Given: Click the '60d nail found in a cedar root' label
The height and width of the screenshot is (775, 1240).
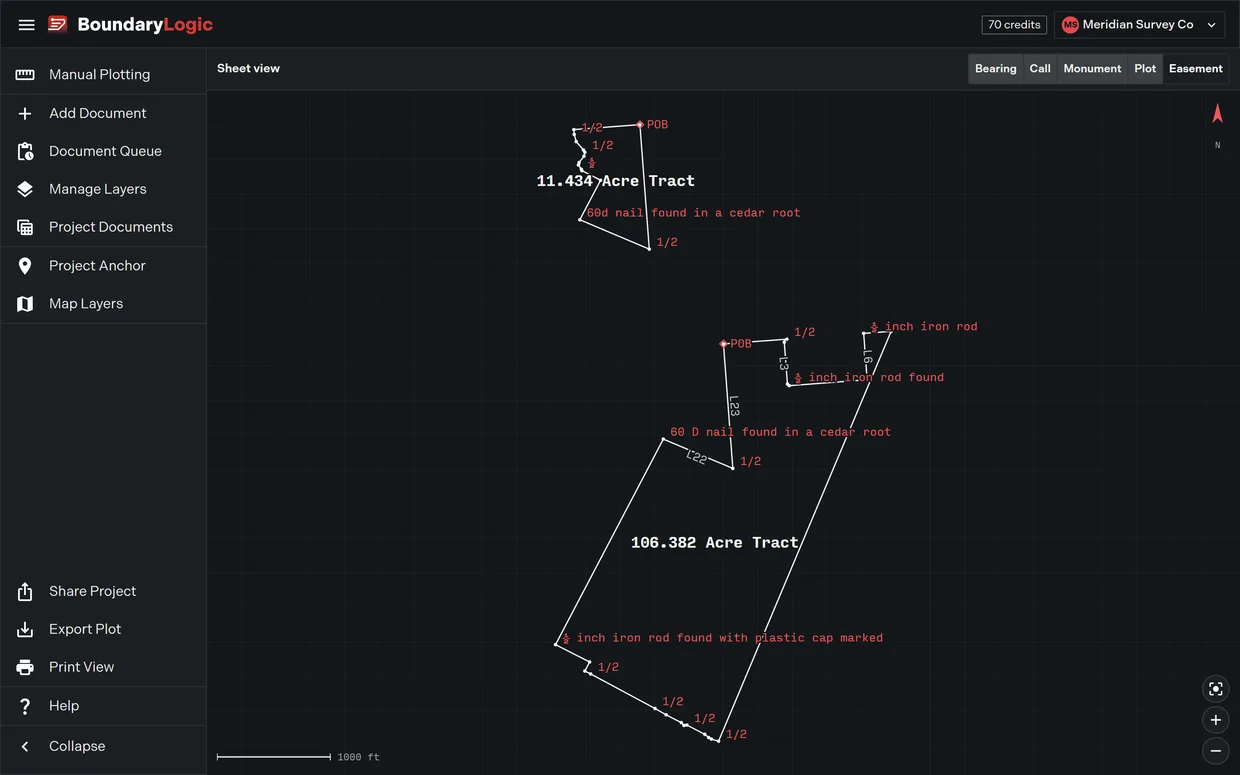Looking at the screenshot, I should (x=694, y=213).
